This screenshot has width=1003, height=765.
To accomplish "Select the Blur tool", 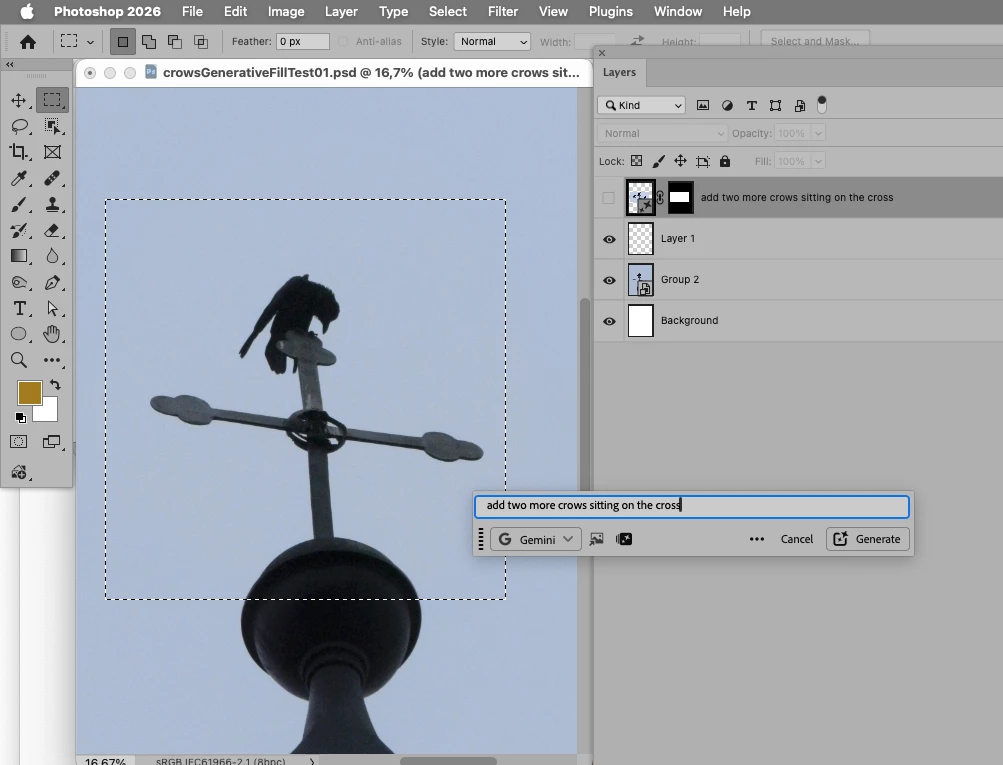I will pyautogui.click(x=52, y=256).
